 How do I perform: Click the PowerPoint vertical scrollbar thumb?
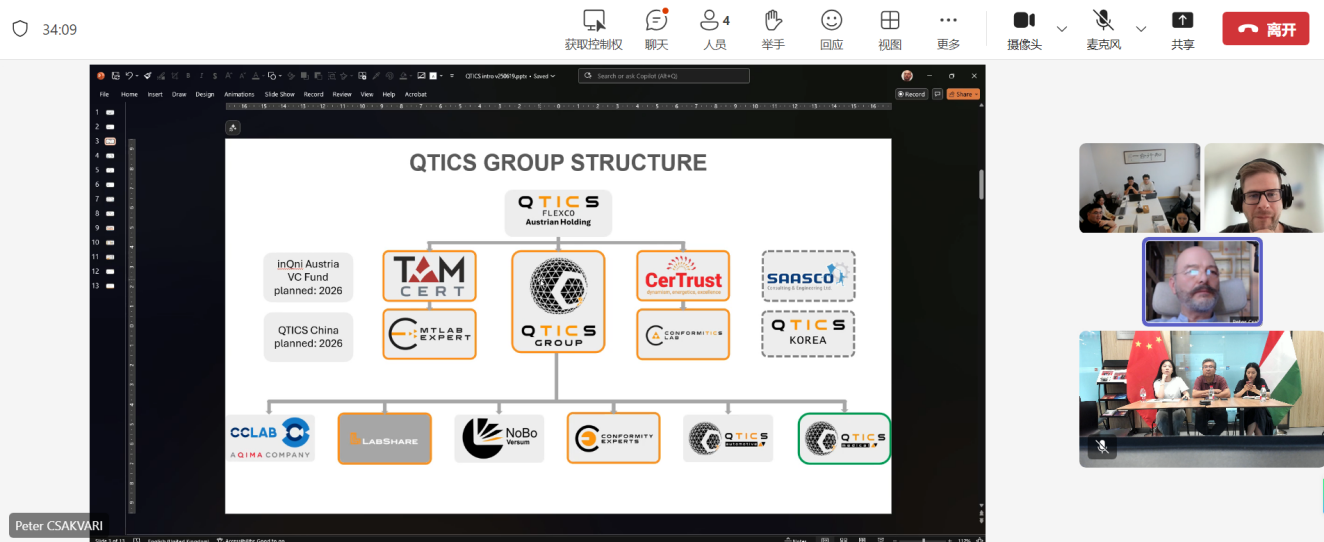[981, 184]
